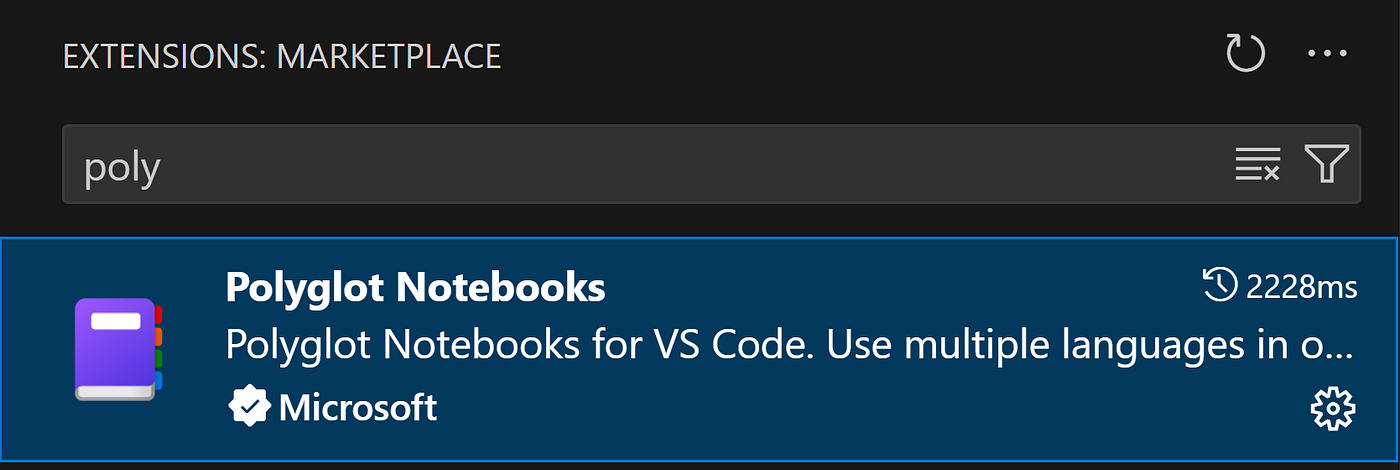This screenshot has width=1400, height=470.
Task: Select the highlighted Polyglot Notebooks list row
Action: (699, 350)
